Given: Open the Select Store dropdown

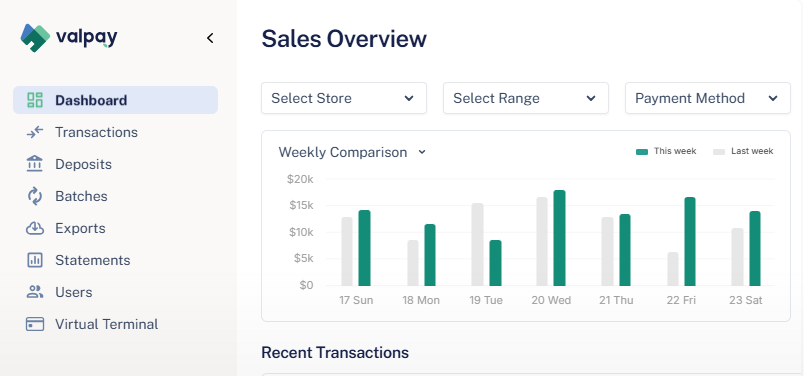Looking at the screenshot, I should click(x=344, y=98).
